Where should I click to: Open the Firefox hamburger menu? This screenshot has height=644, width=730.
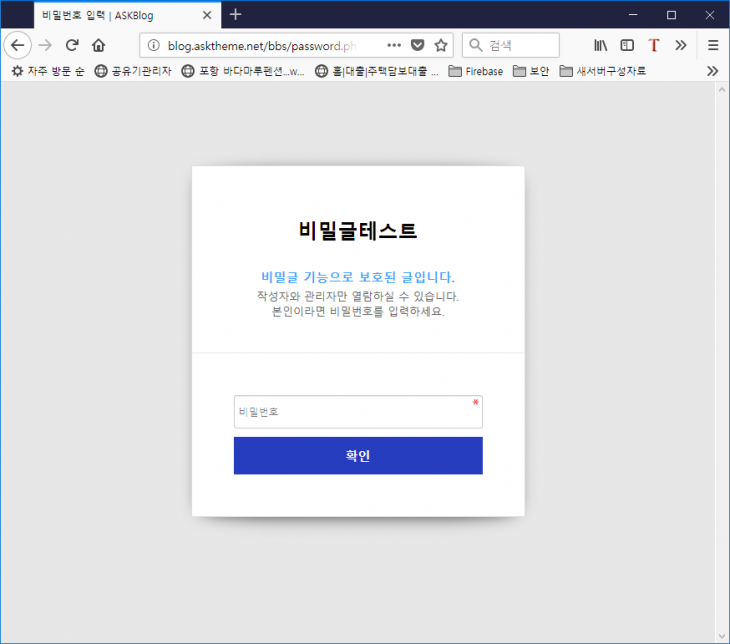712,45
